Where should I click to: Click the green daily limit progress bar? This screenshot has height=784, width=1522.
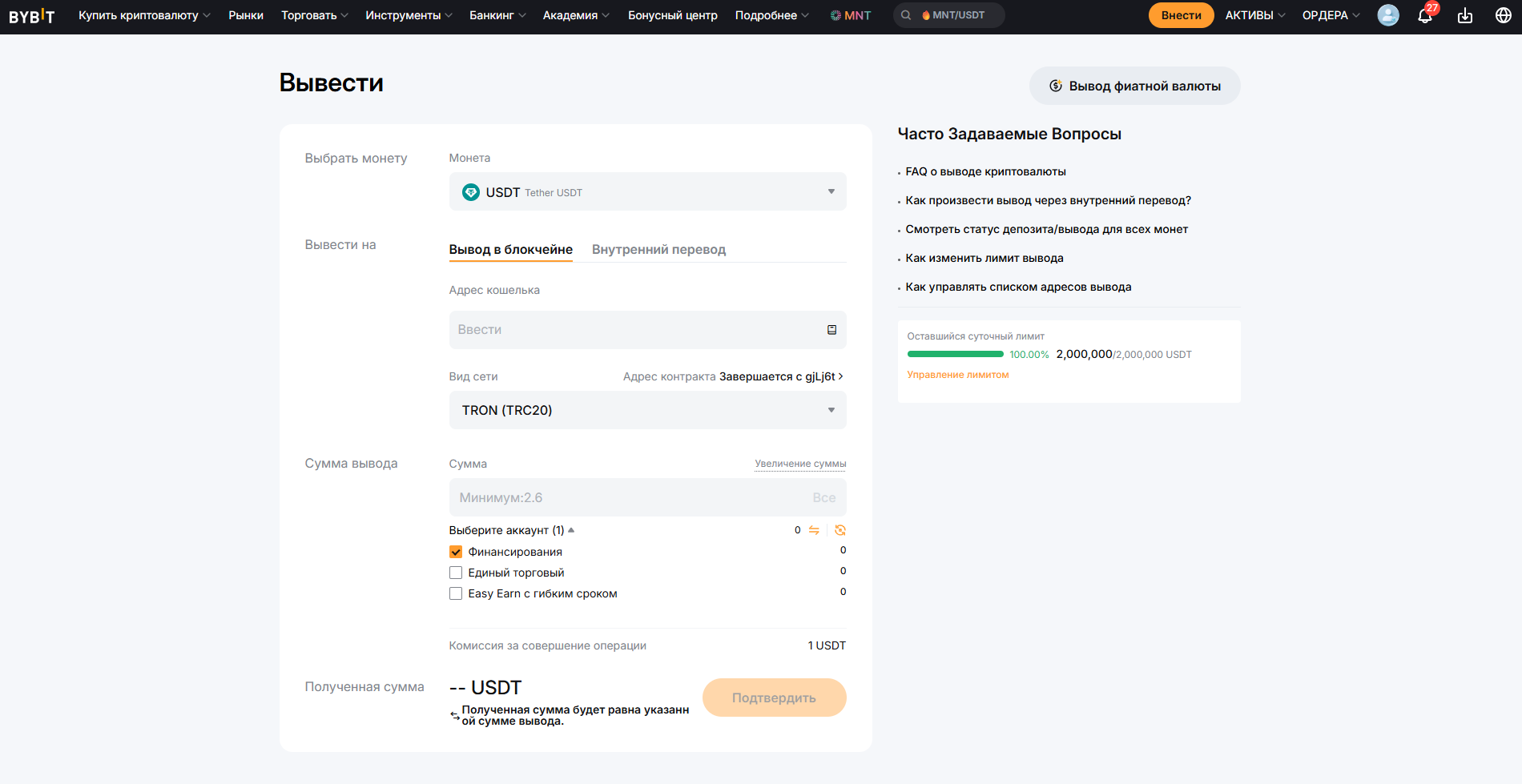pos(956,354)
